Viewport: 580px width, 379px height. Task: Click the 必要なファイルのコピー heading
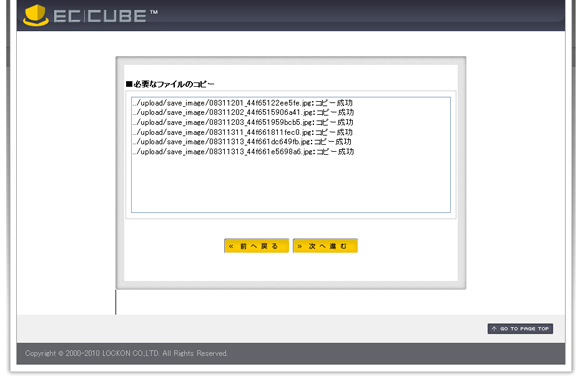174,84
